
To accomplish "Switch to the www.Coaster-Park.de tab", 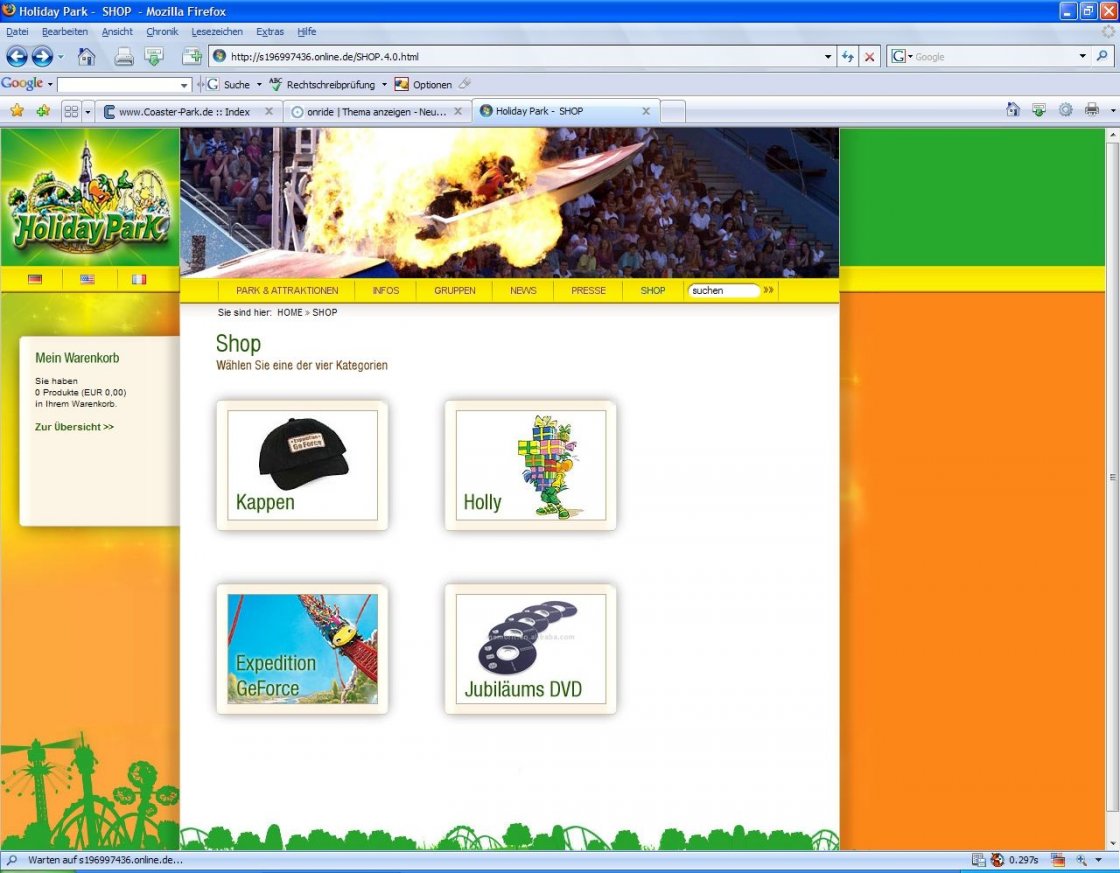I will tap(189, 111).
